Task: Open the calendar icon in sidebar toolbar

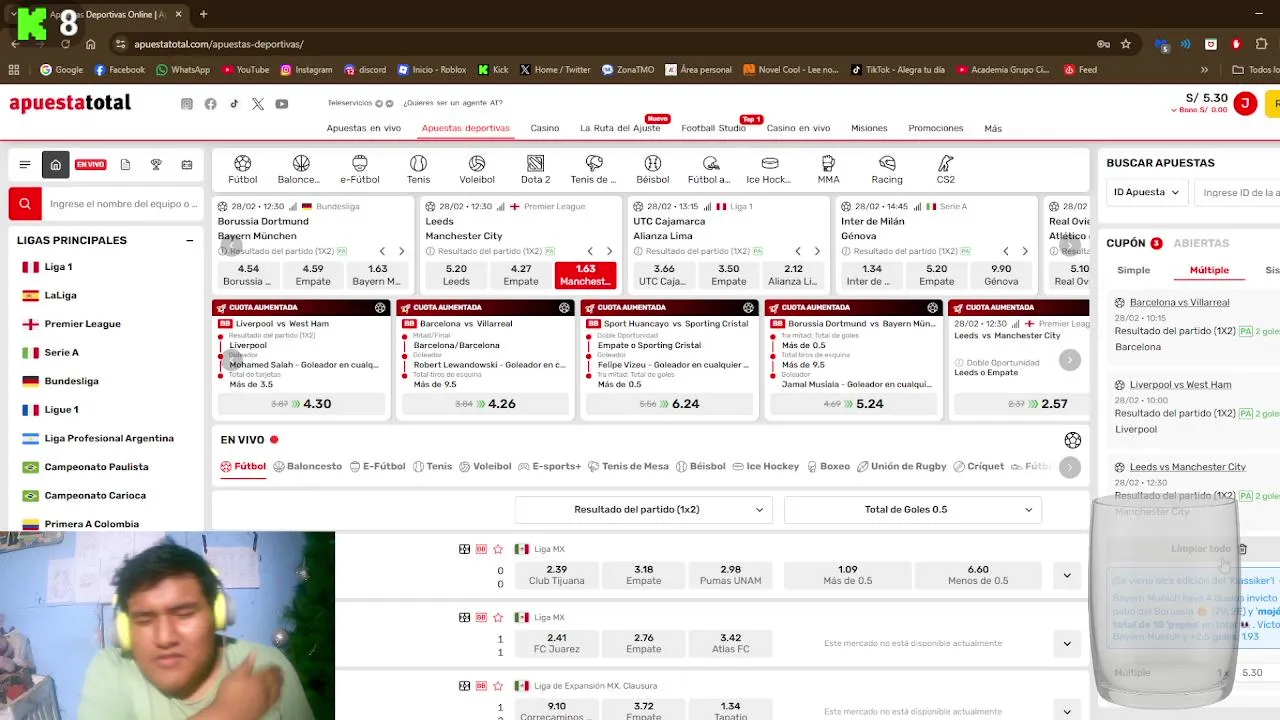Action: coord(187,165)
